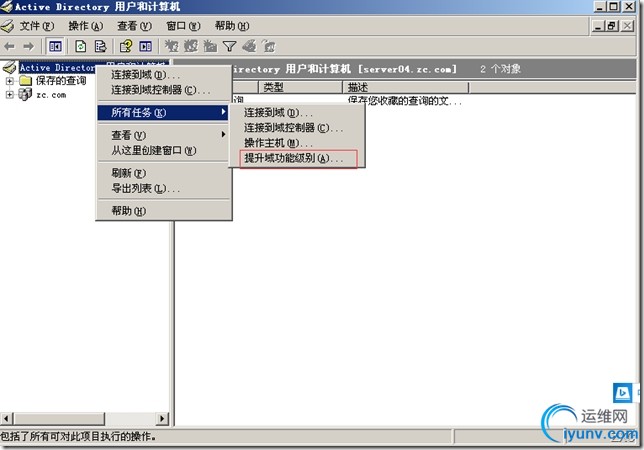This screenshot has height=450, width=644.
Task: Open the 查看(V) entry in context menu
Action: pyautogui.click(x=163, y=135)
